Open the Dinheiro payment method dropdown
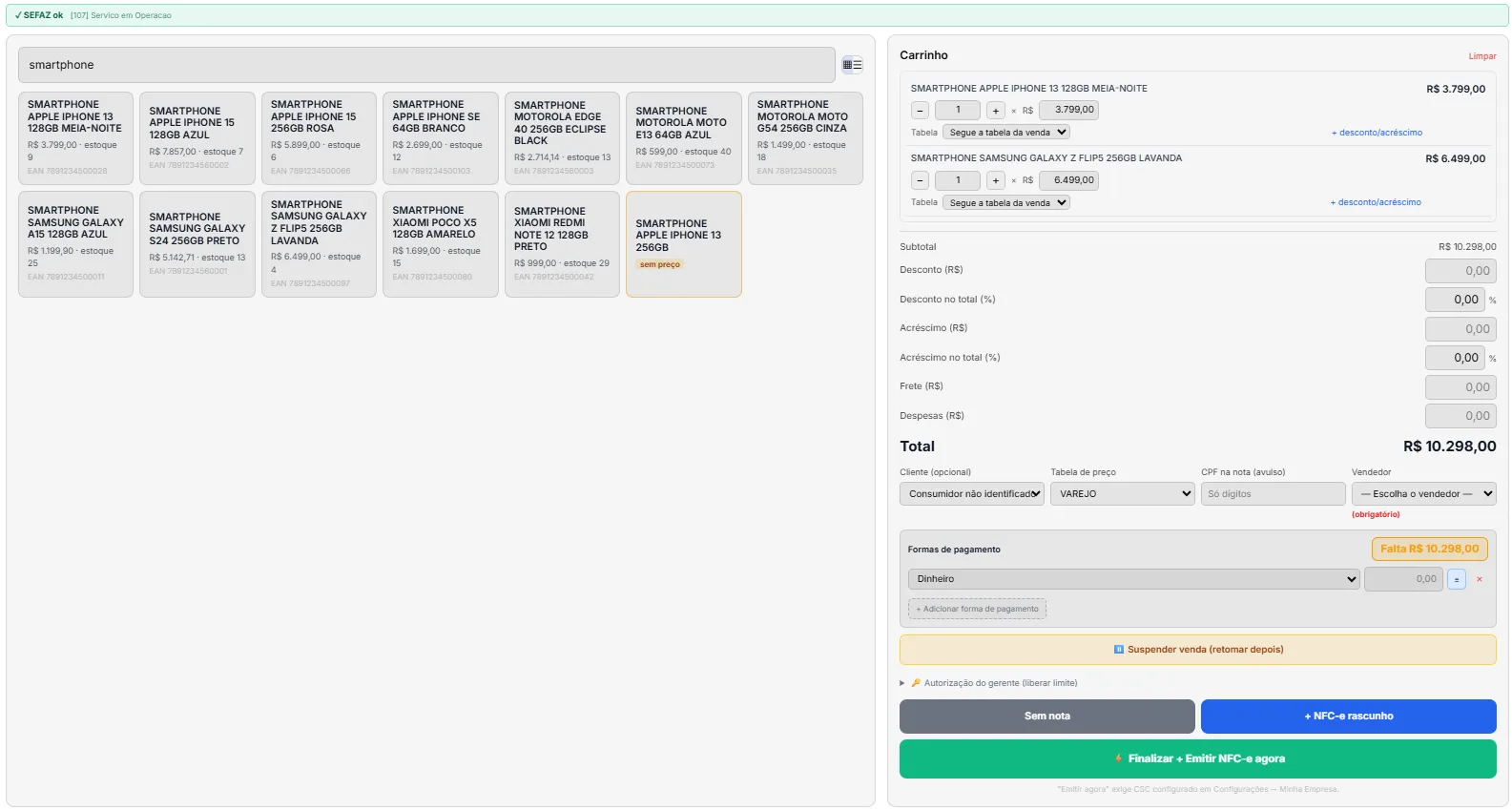This screenshot has width=1512, height=810. point(1133,579)
